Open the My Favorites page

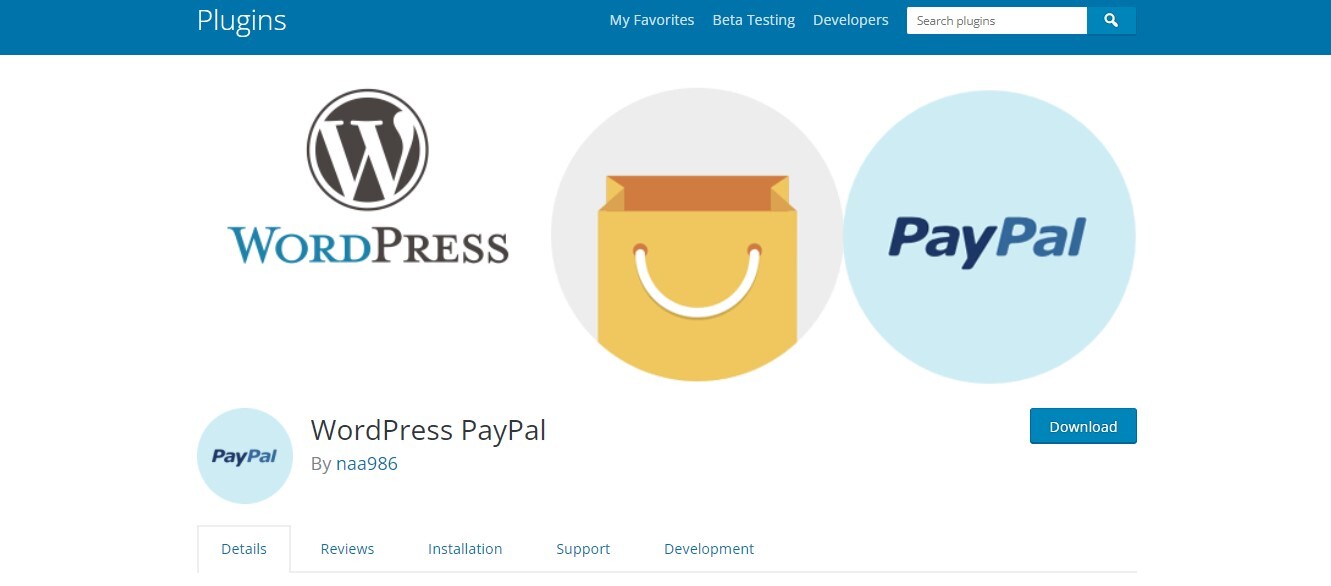point(652,20)
